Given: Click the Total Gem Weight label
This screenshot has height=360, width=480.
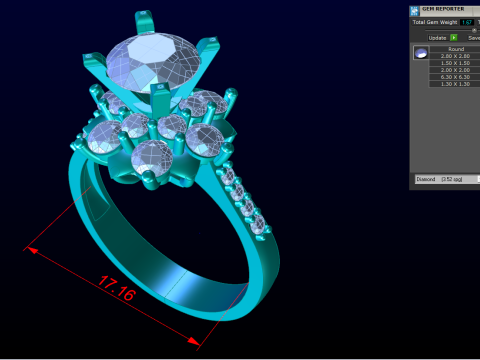Looking at the screenshot, I should pyautogui.click(x=435, y=22).
